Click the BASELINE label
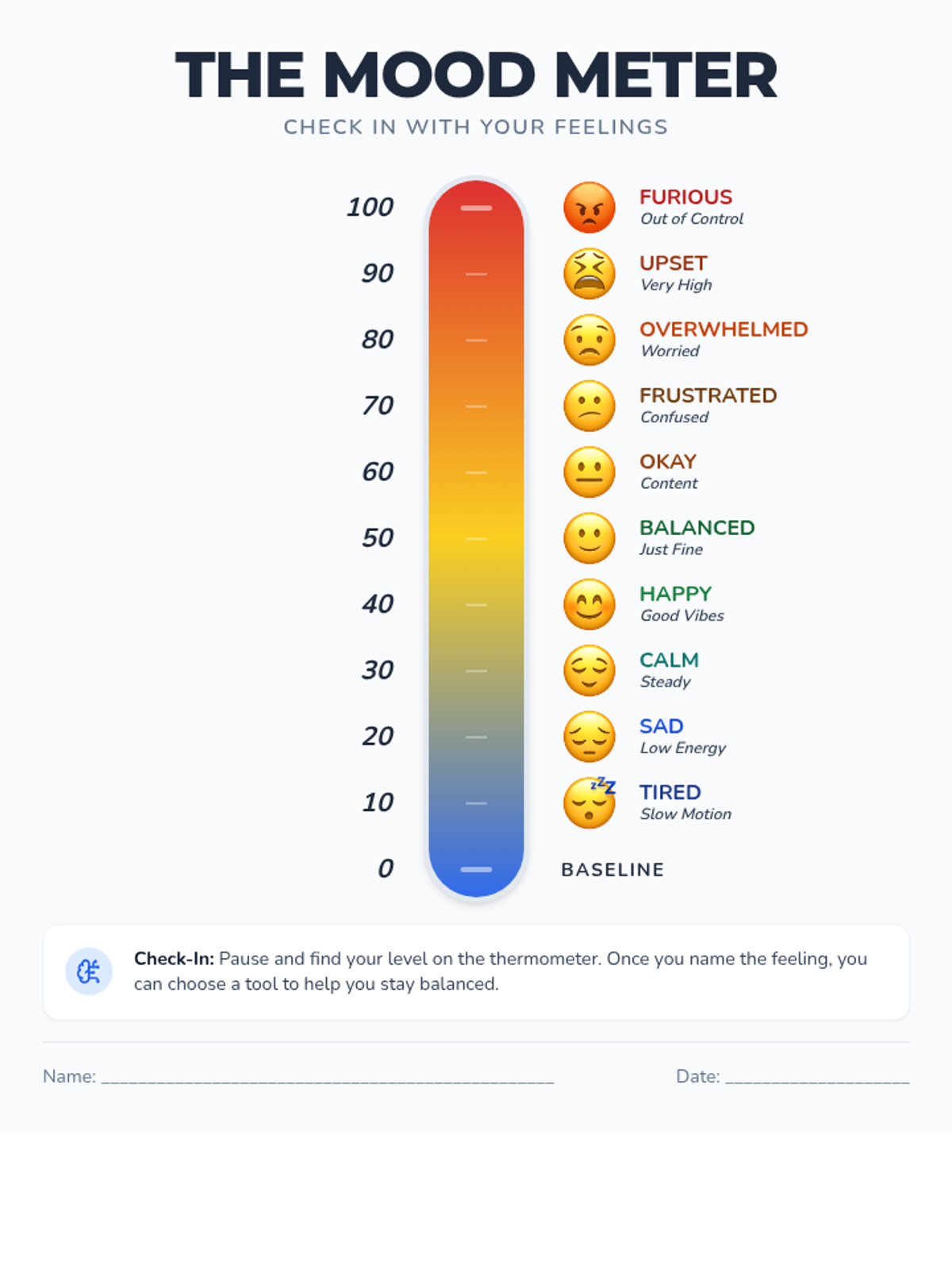The width and height of the screenshot is (952, 1270). [x=612, y=870]
